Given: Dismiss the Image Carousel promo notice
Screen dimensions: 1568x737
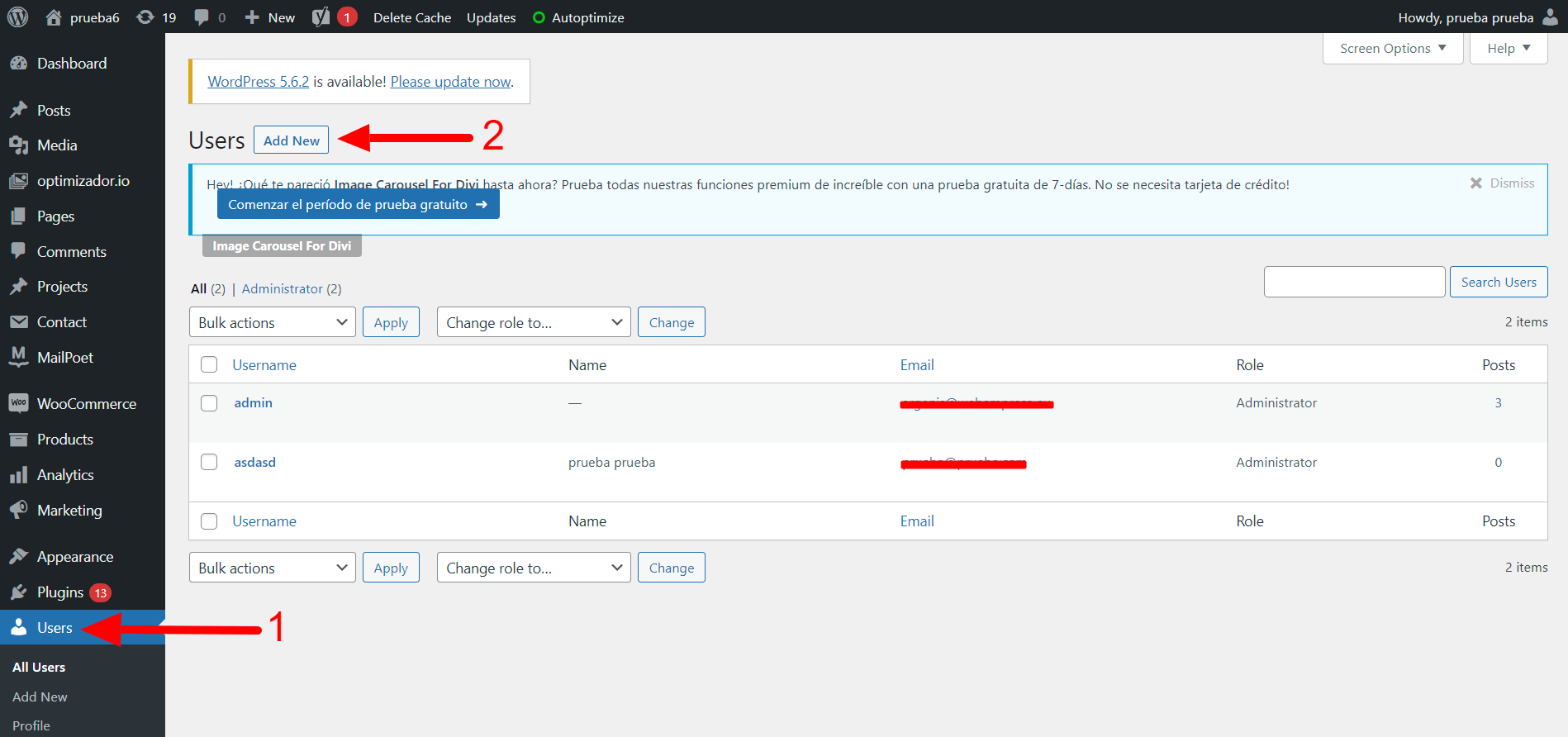Looking at the screenshot, I should [1502, 183].
